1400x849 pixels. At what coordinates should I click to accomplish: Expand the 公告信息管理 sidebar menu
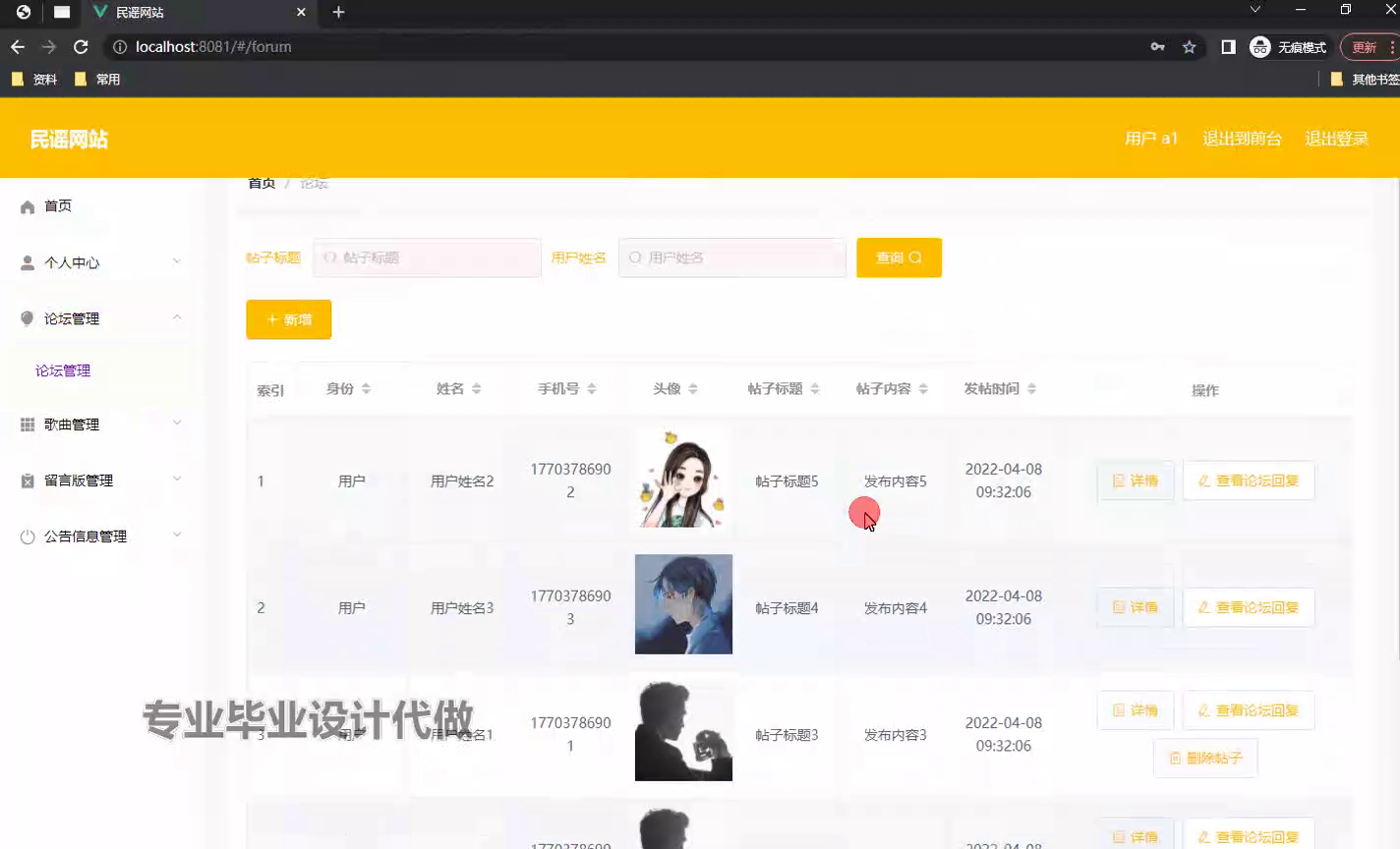[x=100, y=537]
